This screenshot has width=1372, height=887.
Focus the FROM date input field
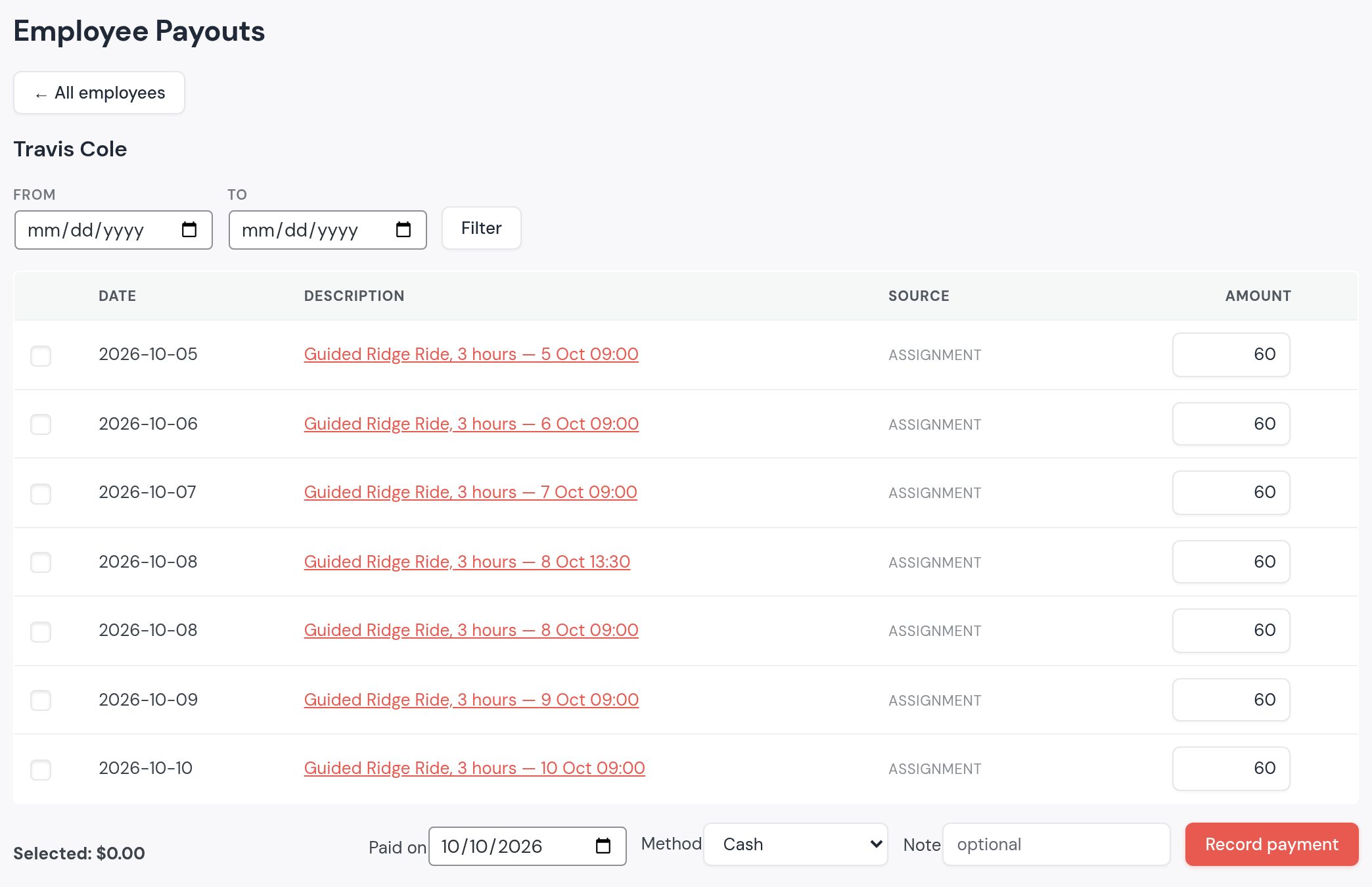coord(114,230)
